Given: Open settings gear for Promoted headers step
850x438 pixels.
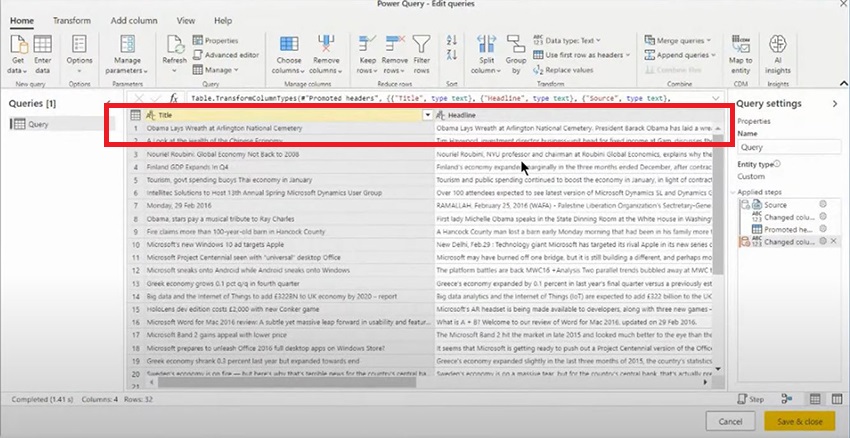Looking at the screenshot, I should (822, 229).
